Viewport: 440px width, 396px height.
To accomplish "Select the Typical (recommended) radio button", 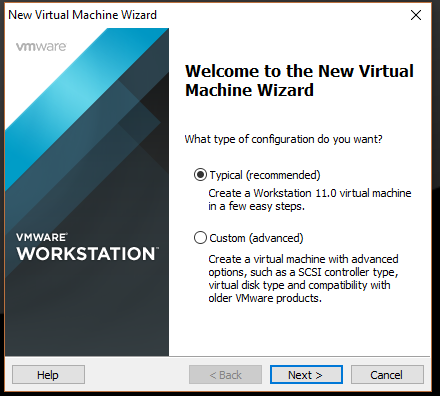I will coord(200,175).
